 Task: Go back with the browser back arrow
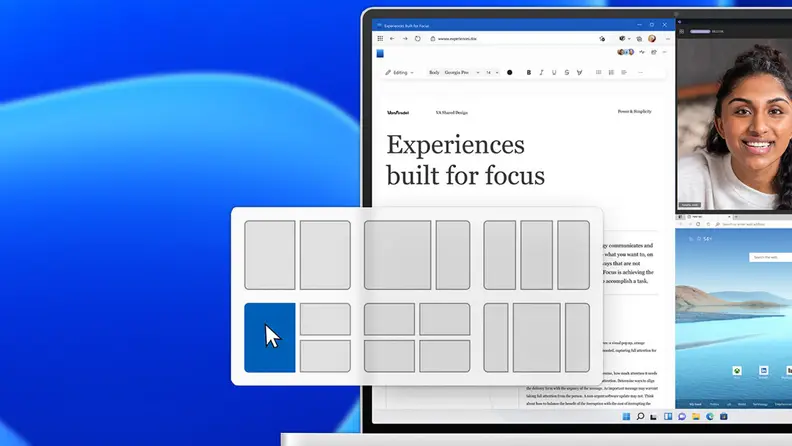pos(392,38)
